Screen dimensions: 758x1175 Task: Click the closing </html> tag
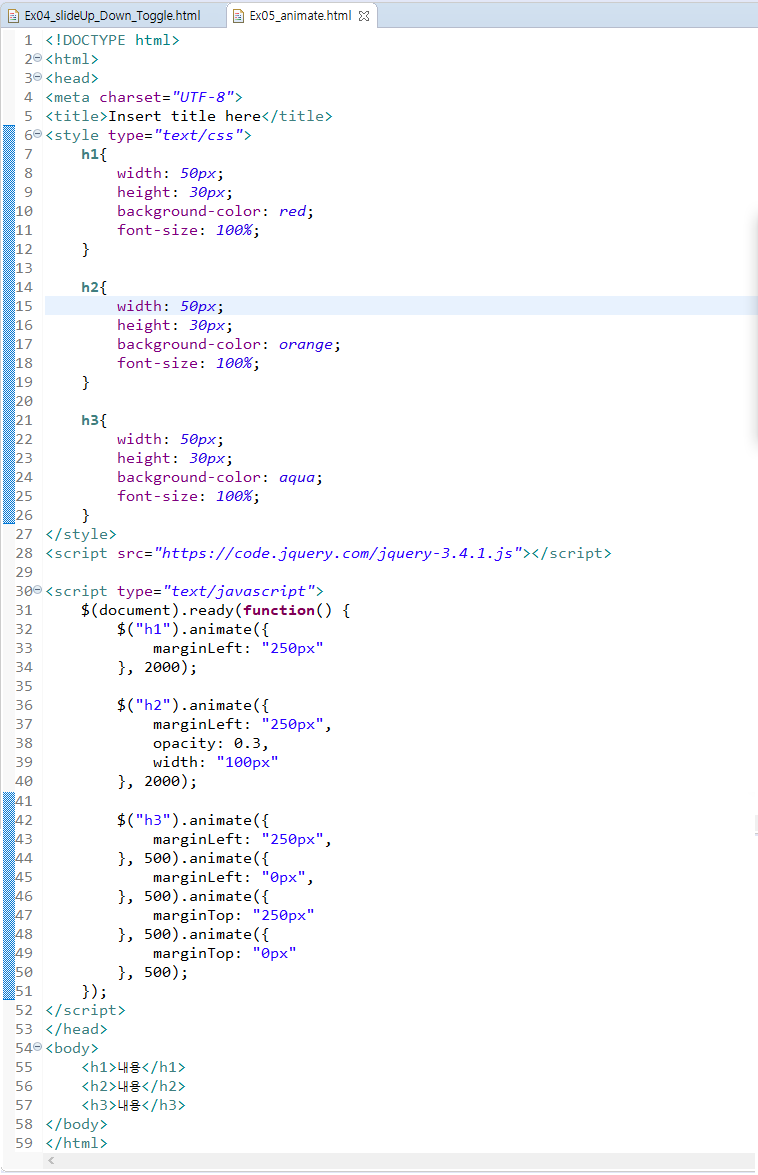pyautogui.click(x=76, y=1143)
